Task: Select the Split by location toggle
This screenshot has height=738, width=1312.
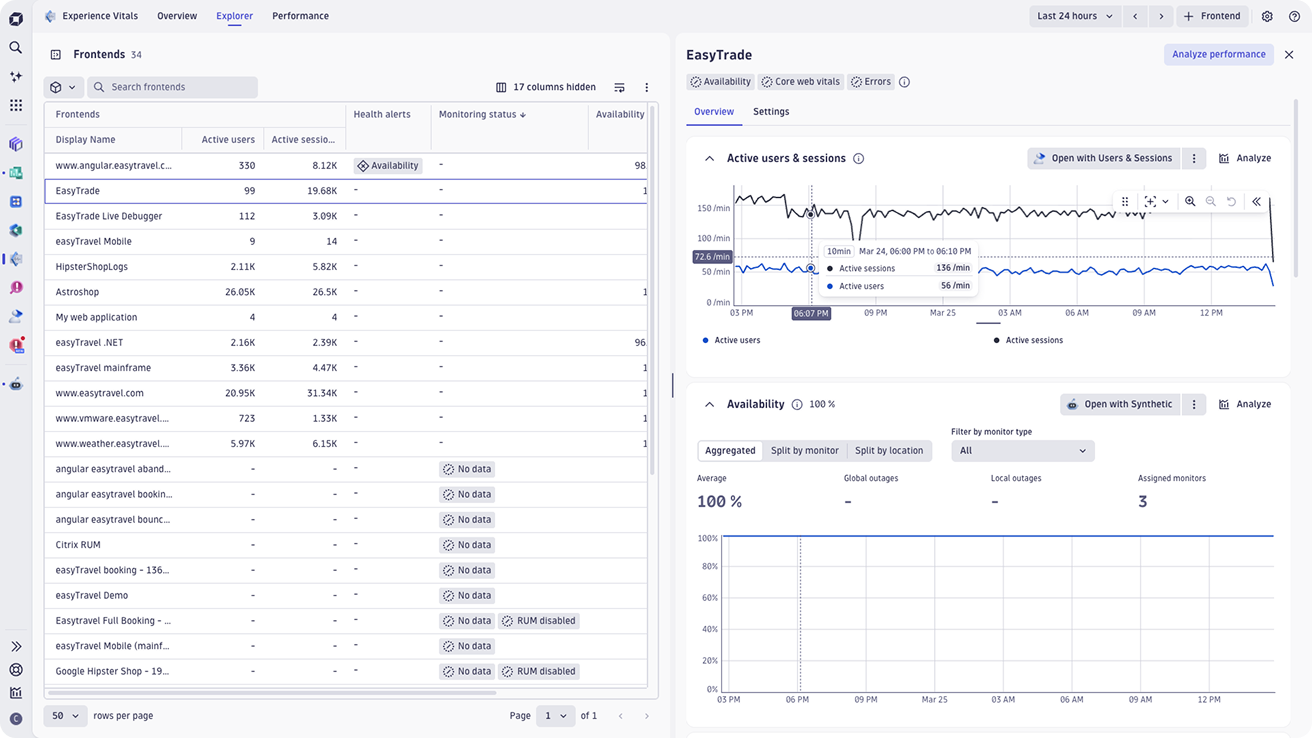Action: coord(888,451)
